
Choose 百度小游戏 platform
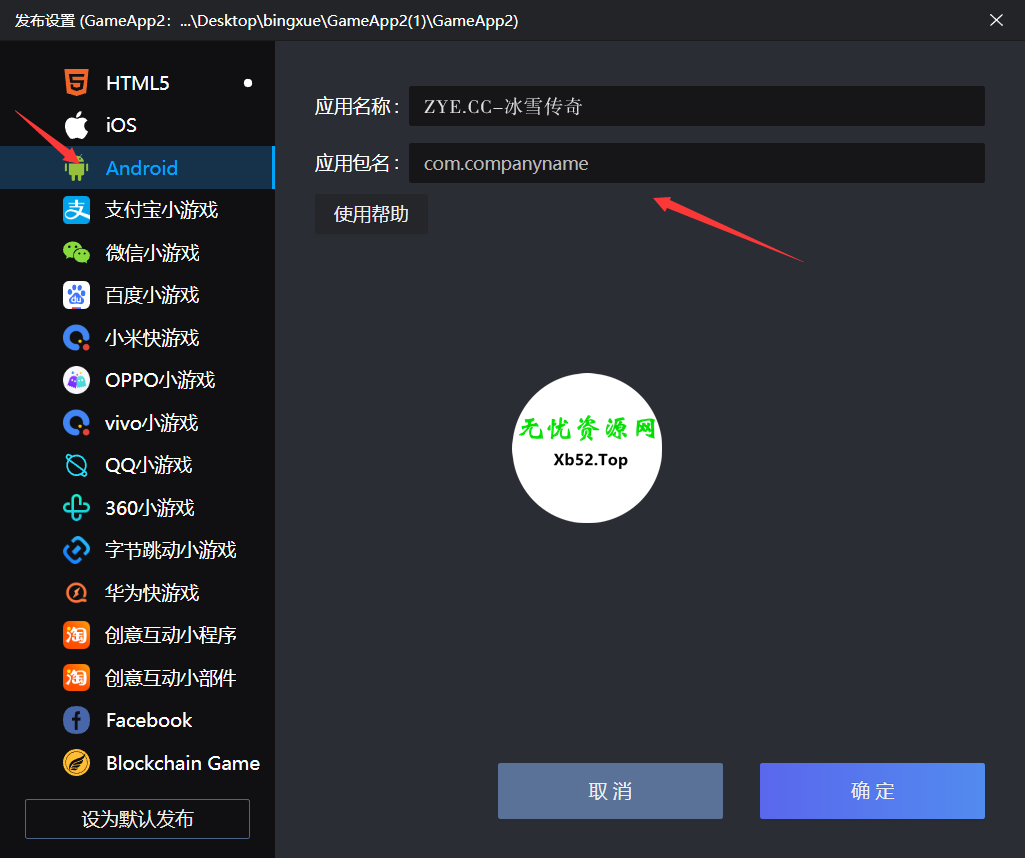pos(137,295)
